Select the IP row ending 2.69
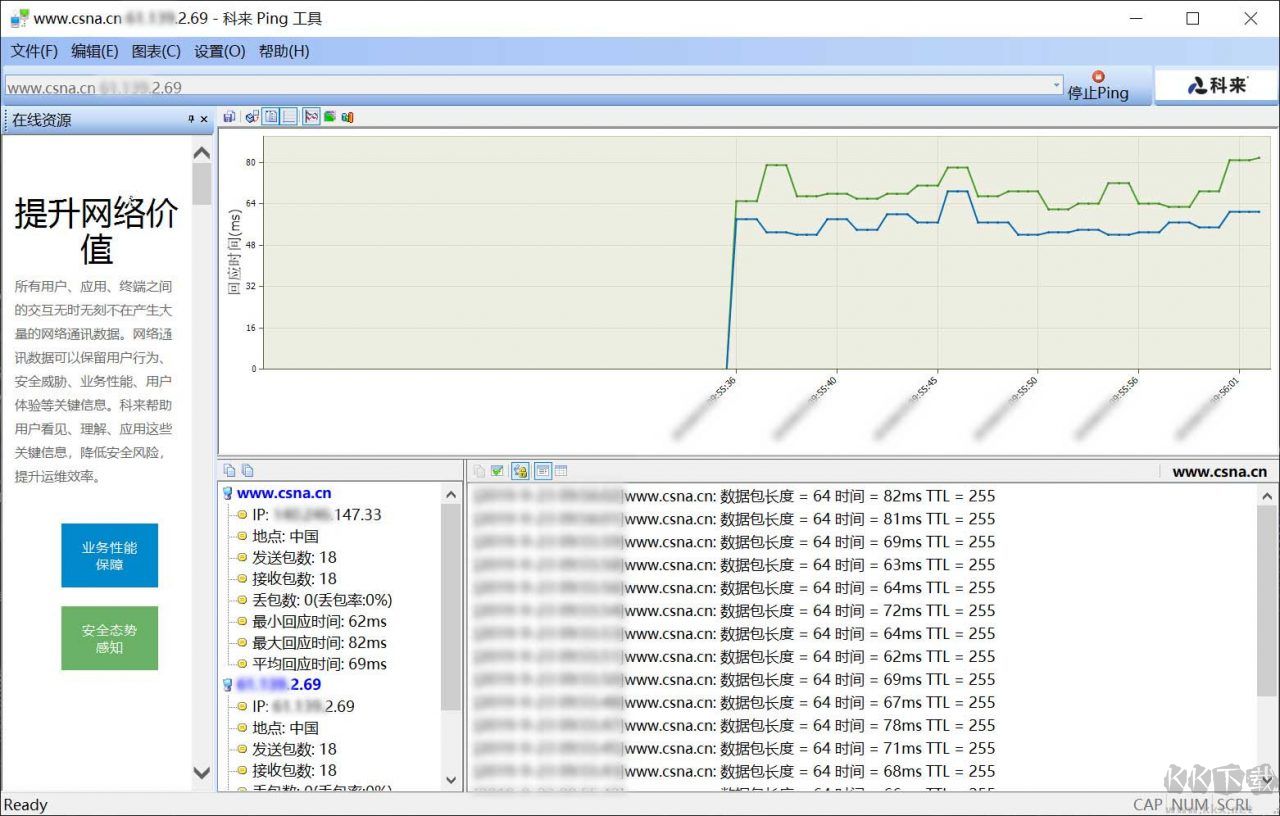This screenshot has height=816, width=1280. [303, 706]
